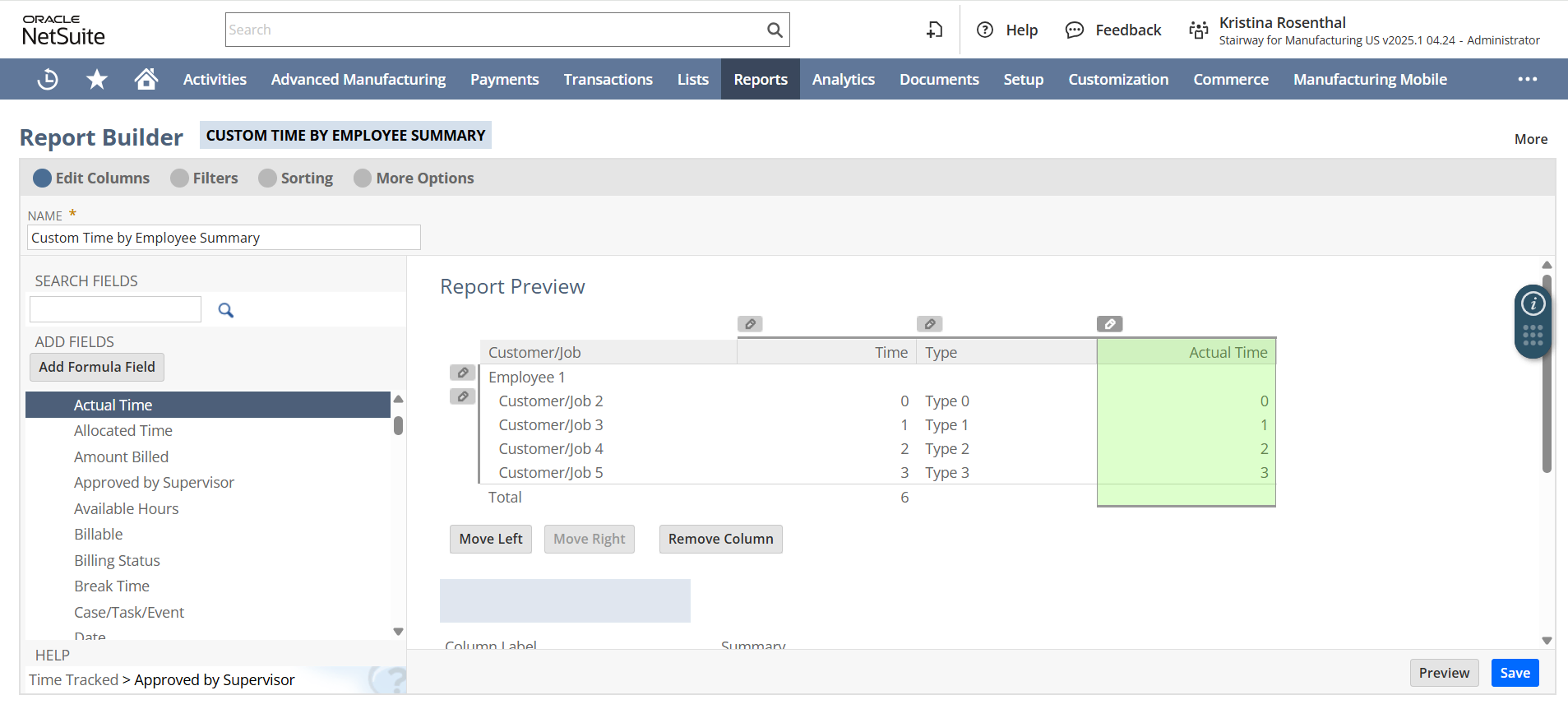The image size is (1568, 709).
Task: Open the change roles icon beside Kristina Rosenthal
Action: pyautogui.click(x=1199, y=30)
